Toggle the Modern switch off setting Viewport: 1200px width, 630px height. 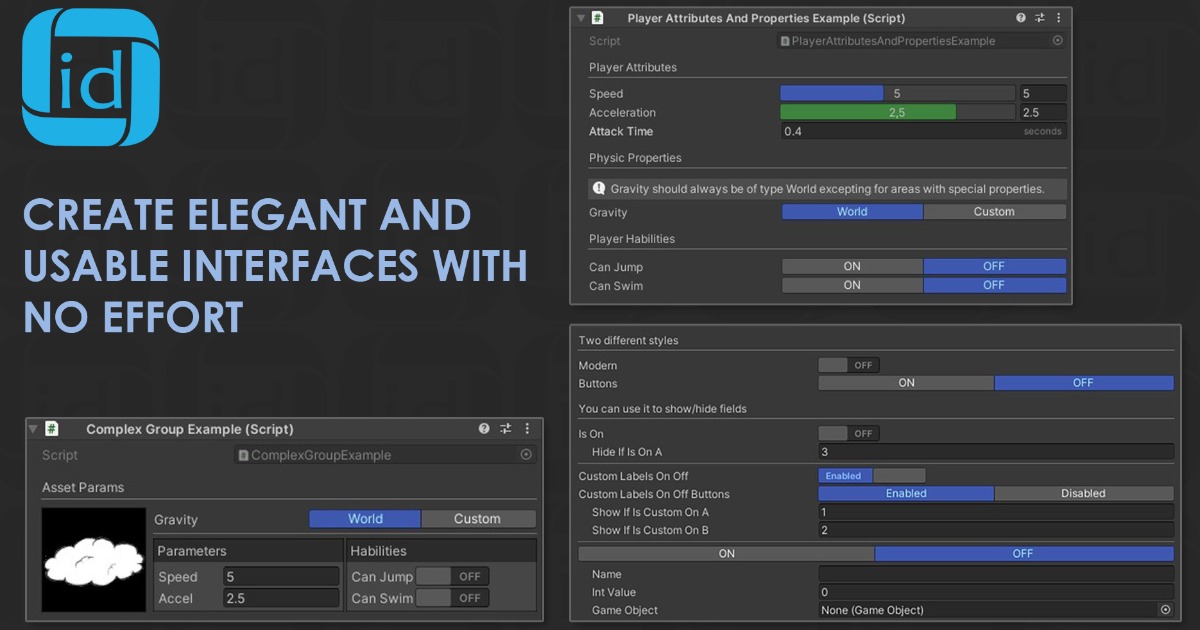coord(849,364)
